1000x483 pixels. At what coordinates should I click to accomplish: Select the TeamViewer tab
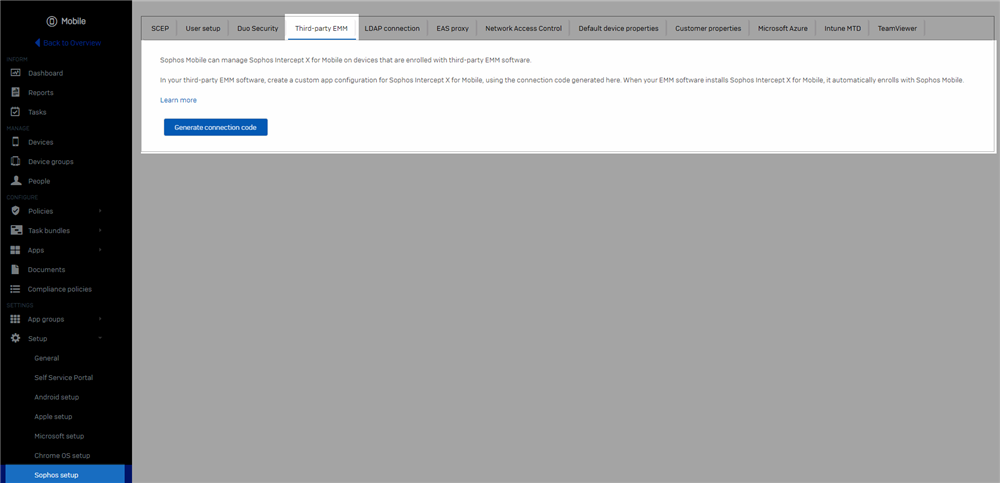[x=897, y=29]
